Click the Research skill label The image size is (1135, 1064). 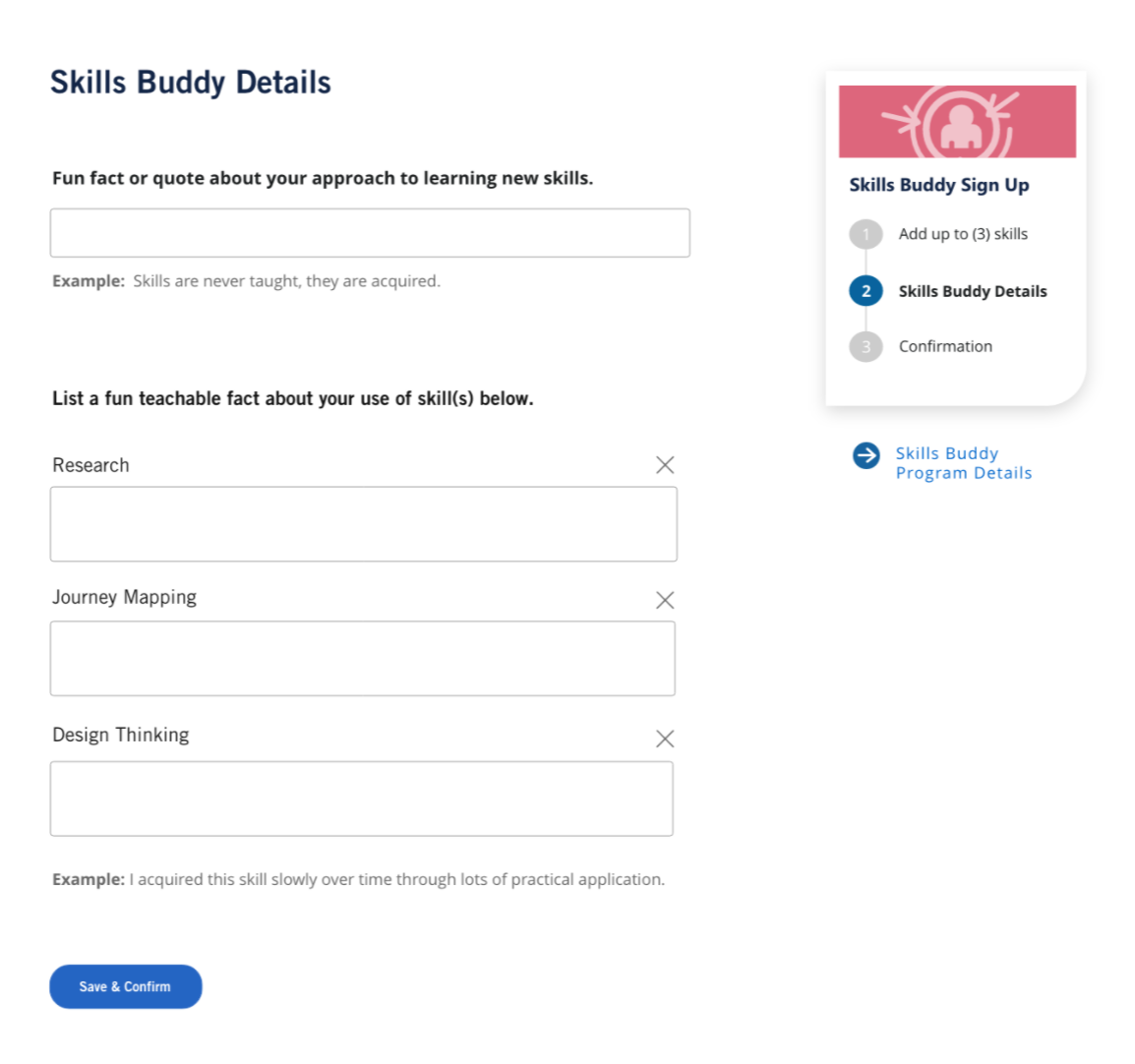pos(90,465)
